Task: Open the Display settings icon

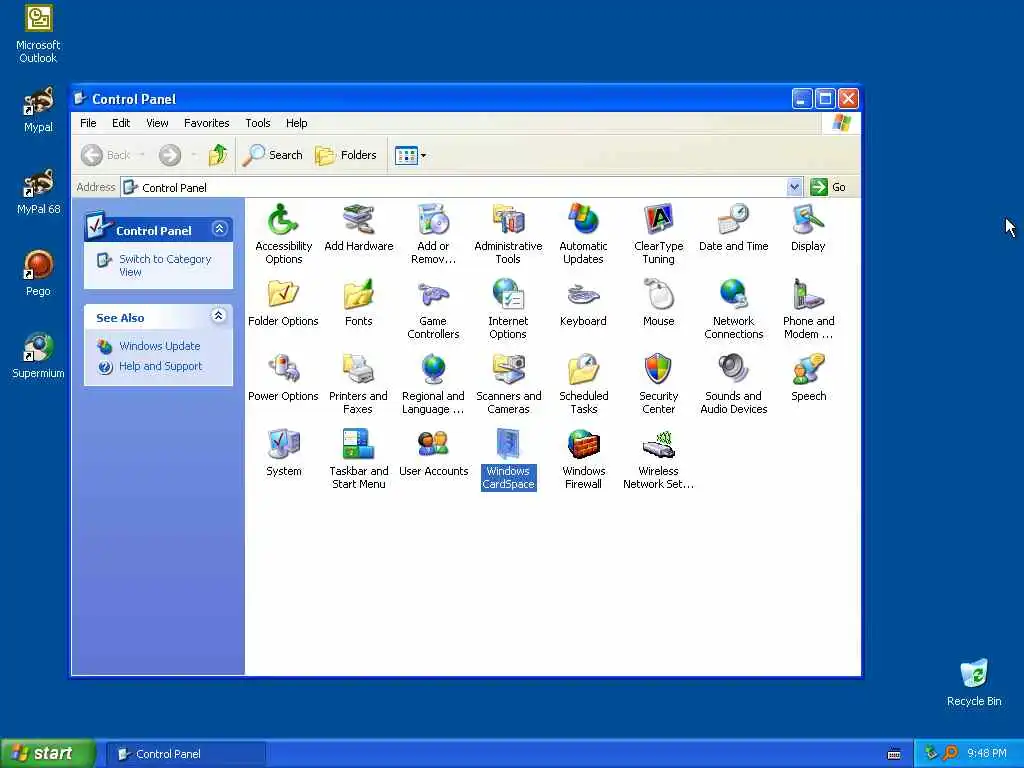Action: click(808, 227)
